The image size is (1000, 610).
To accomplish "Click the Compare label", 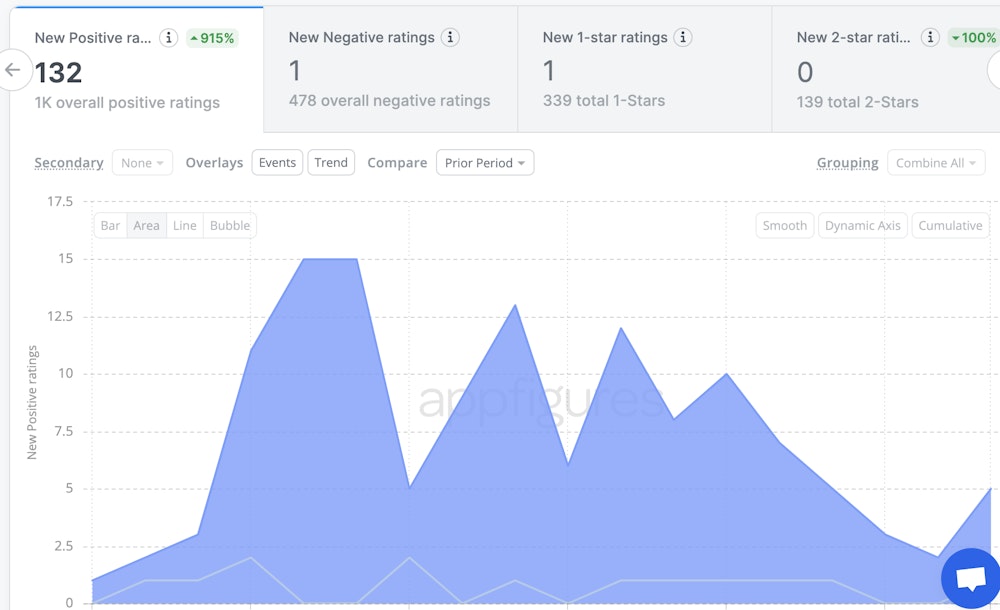I will coord(397,163).
